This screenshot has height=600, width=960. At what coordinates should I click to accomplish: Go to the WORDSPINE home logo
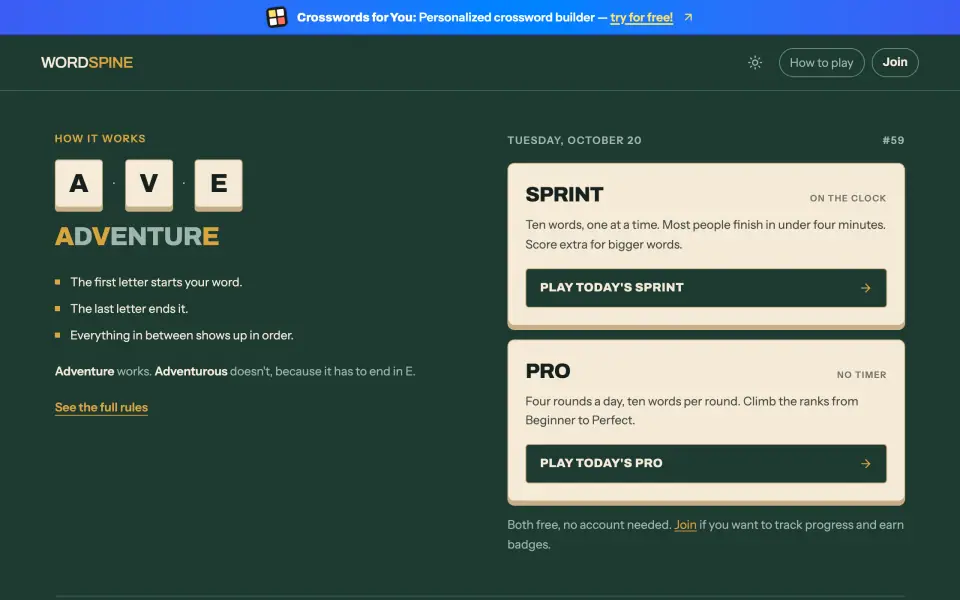[x=87, y=62]
